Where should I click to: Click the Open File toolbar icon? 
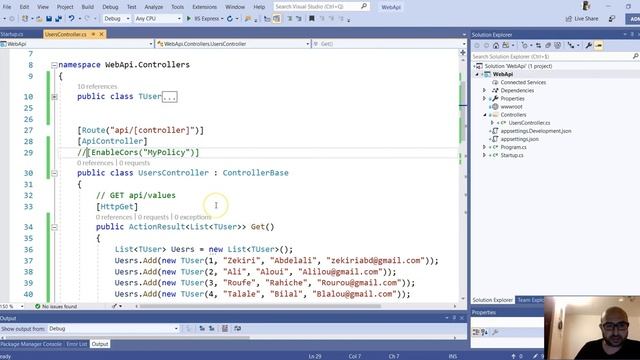pyautogui.click(x=39, y=19)
